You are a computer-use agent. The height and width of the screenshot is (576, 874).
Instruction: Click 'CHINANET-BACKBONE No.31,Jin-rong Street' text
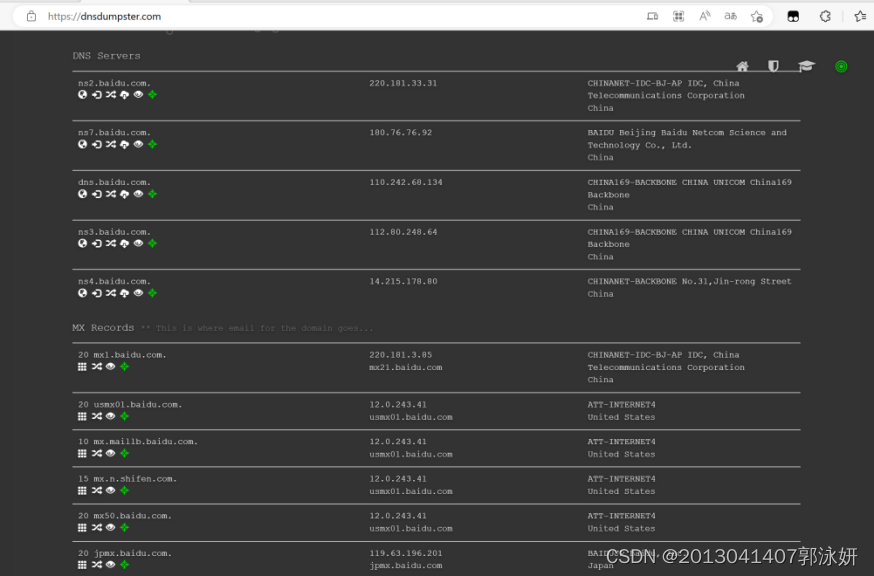pos(690,282)
